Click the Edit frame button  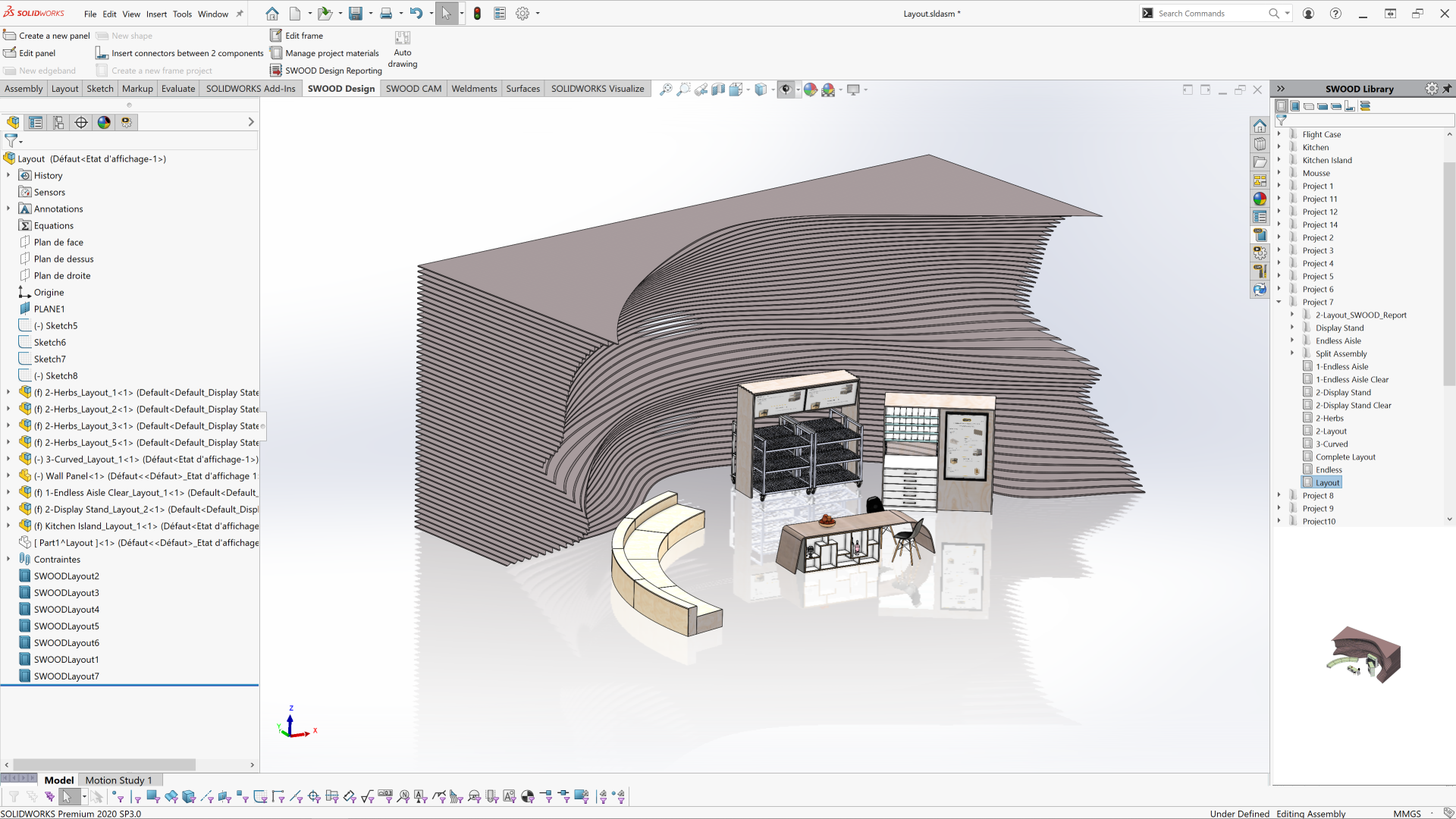point(297,36)
